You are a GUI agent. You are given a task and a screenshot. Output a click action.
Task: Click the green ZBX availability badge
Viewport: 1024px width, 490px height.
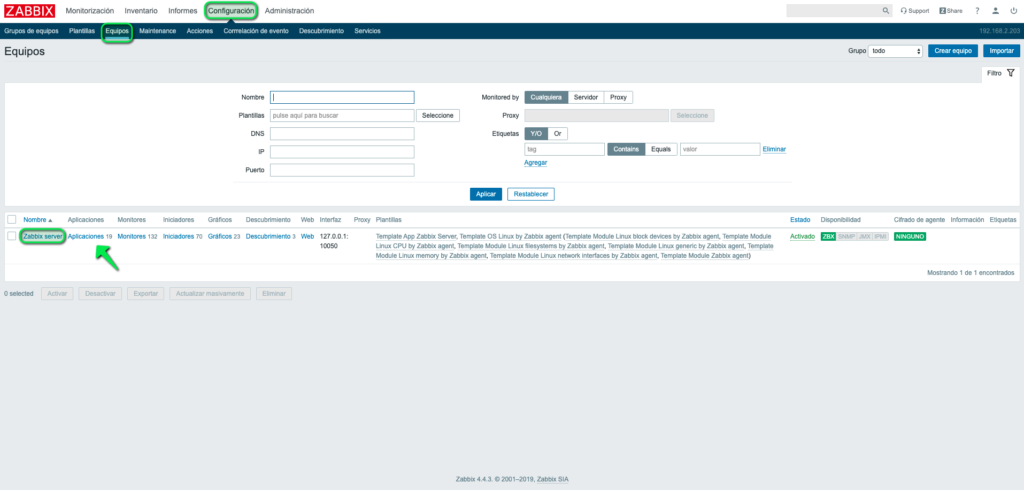(x=828, y=236)
